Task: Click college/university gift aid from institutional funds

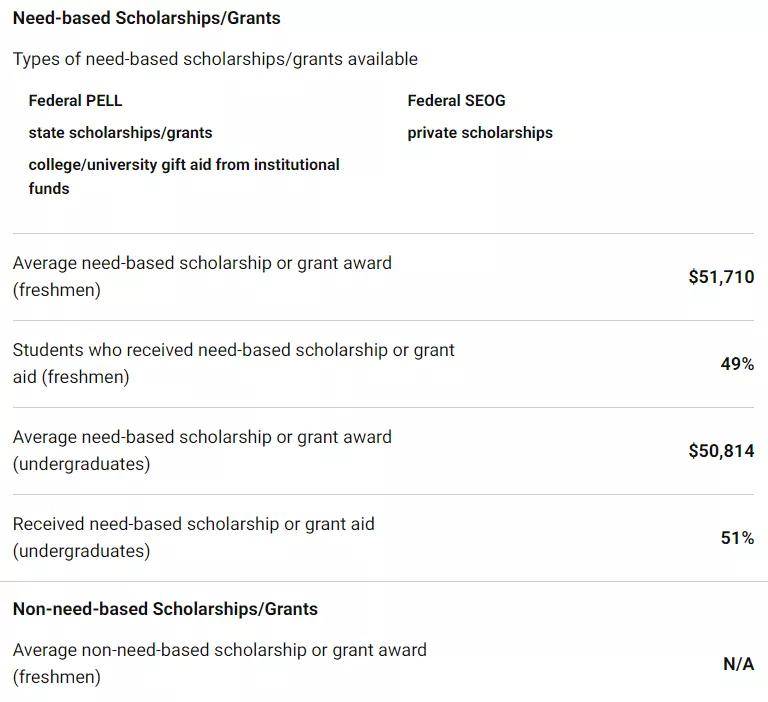Action: point(184,176)
